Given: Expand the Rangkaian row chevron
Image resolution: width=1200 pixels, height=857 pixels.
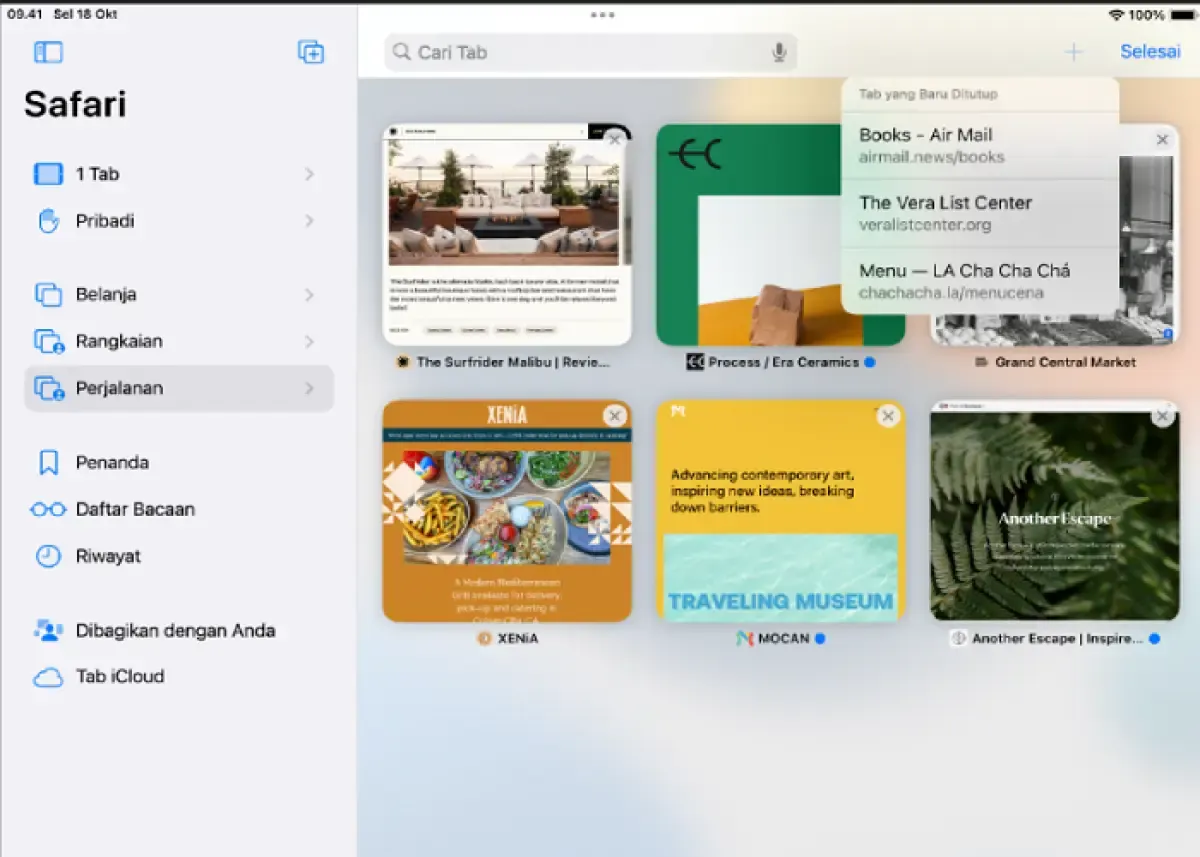Looking at the screenshot, I should coord(309,341).
